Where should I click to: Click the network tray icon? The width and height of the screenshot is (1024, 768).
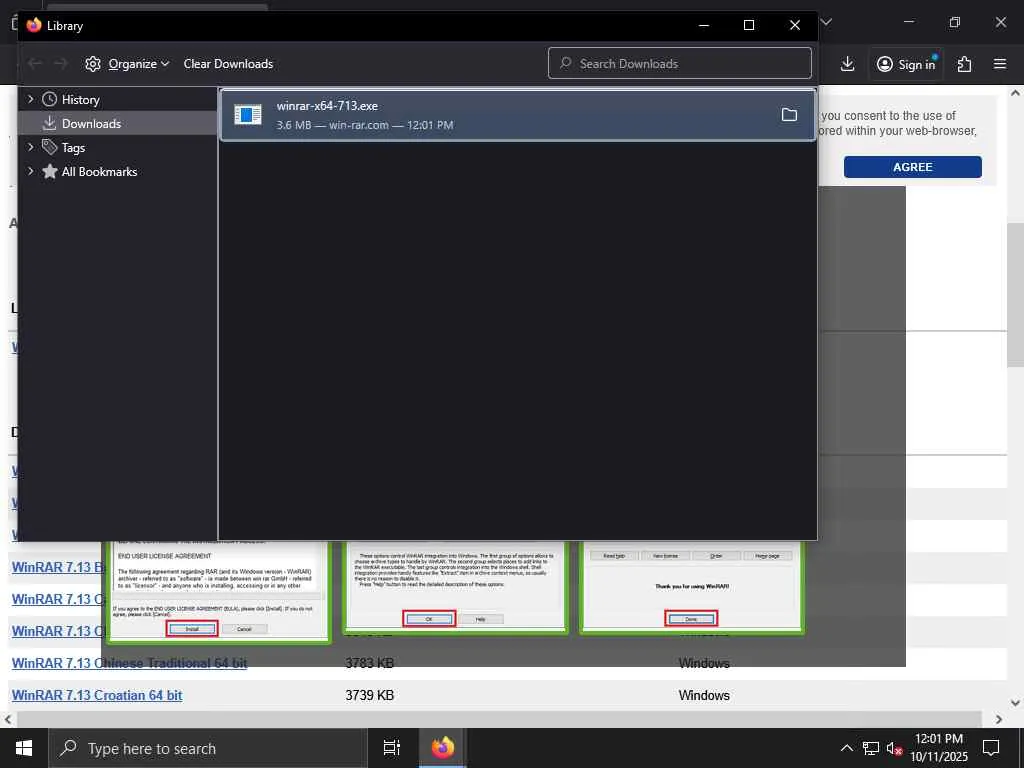(871, 748)
